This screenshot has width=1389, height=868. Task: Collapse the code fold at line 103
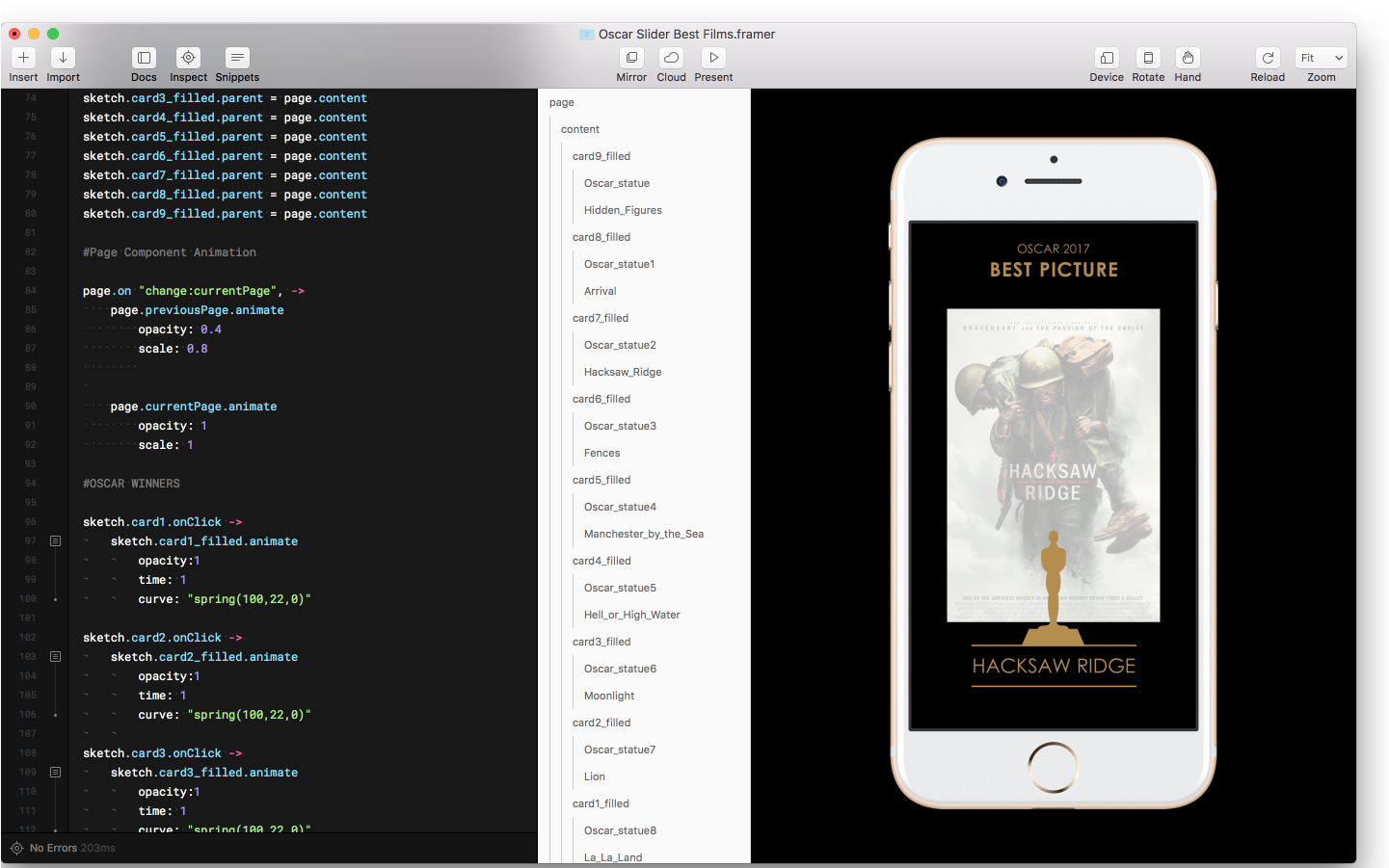(56, 657)
